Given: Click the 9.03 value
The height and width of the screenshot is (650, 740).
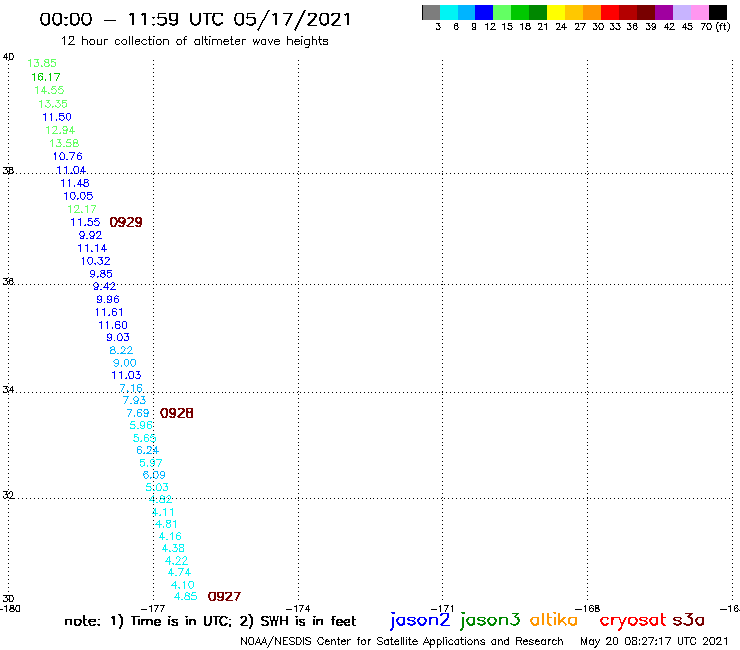Looking at the screenshot, I should click(118, 337).
